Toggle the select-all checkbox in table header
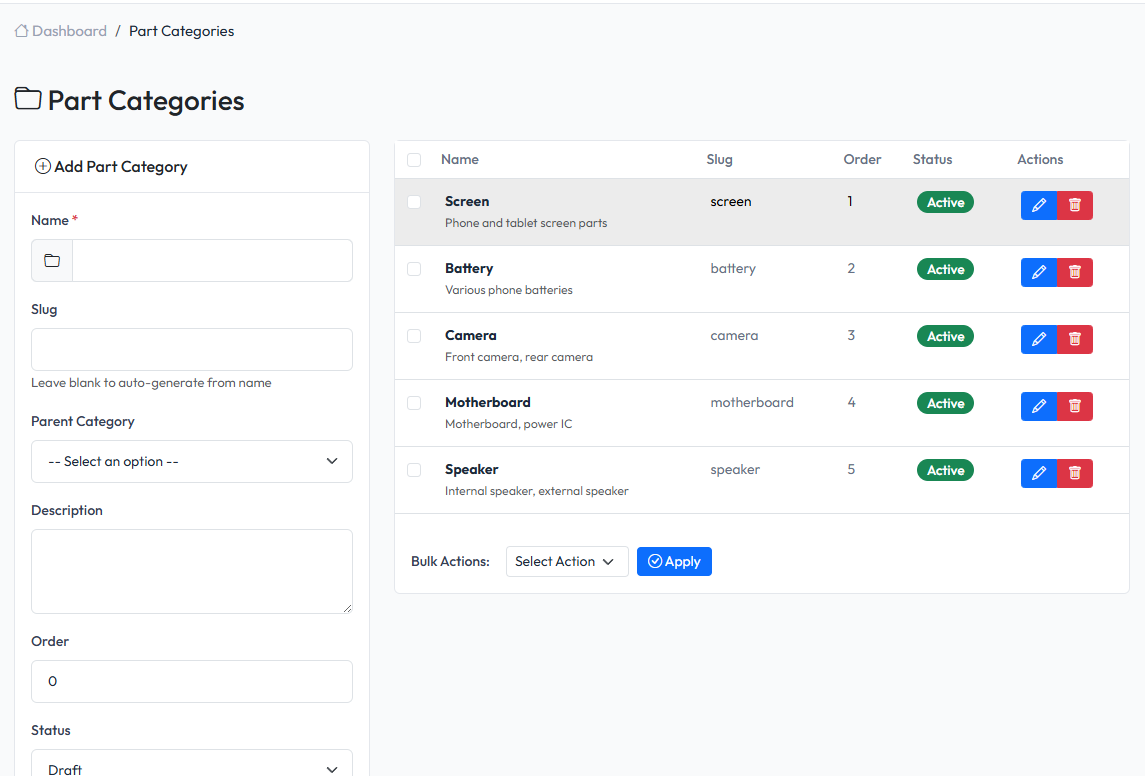This screenshot has width=1145, height=776. click(x=414, y=159)
